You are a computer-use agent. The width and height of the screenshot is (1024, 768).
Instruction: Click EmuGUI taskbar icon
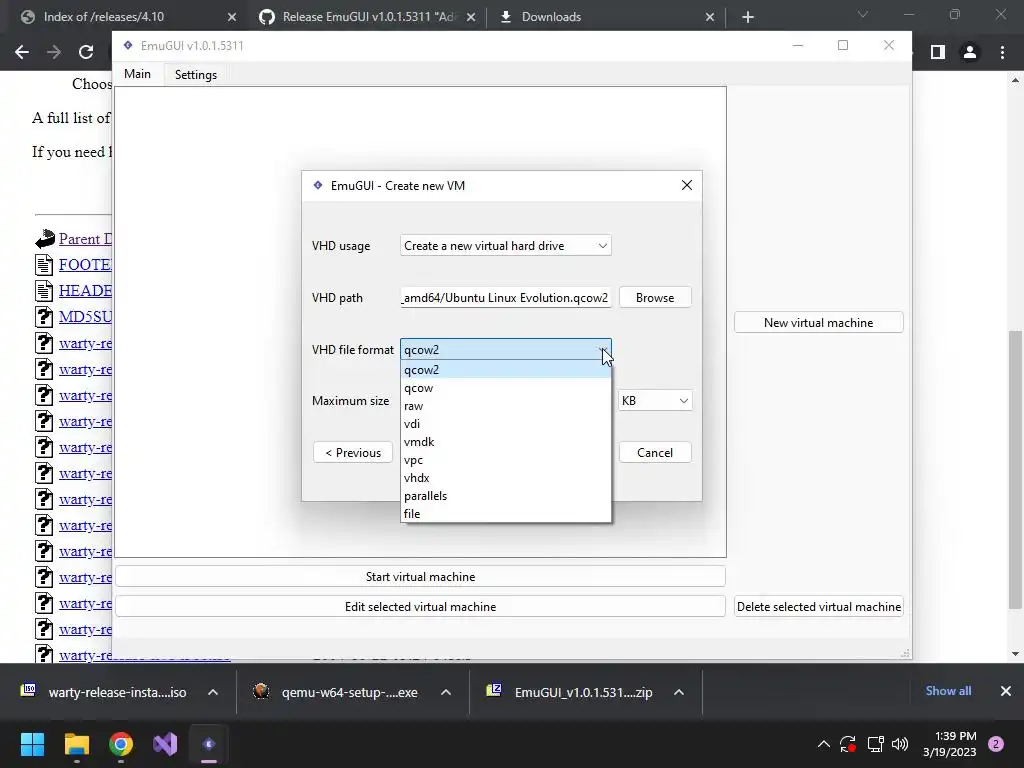[x=209, y=744]
